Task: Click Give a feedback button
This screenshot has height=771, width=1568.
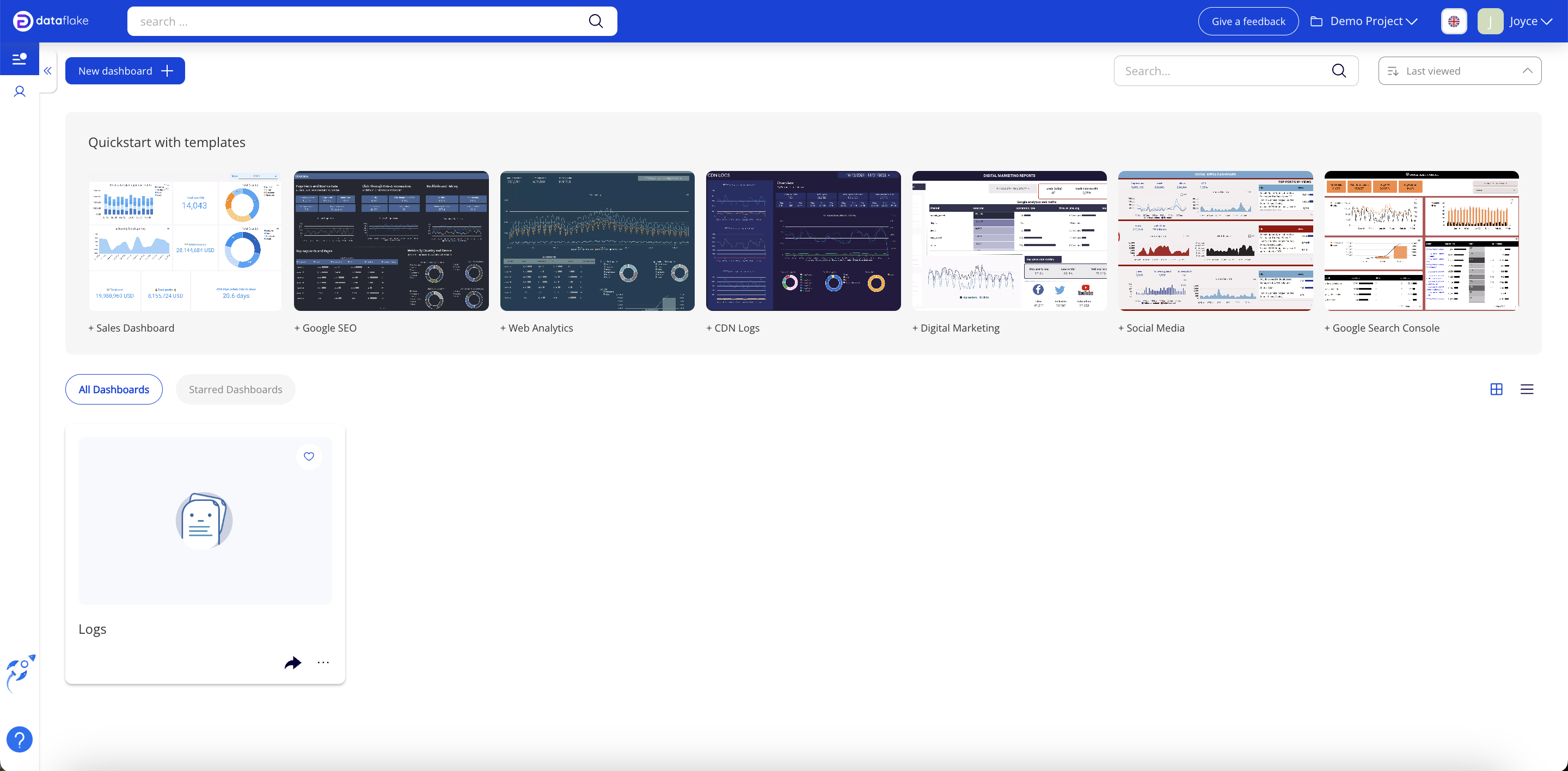Action: 1248,21
